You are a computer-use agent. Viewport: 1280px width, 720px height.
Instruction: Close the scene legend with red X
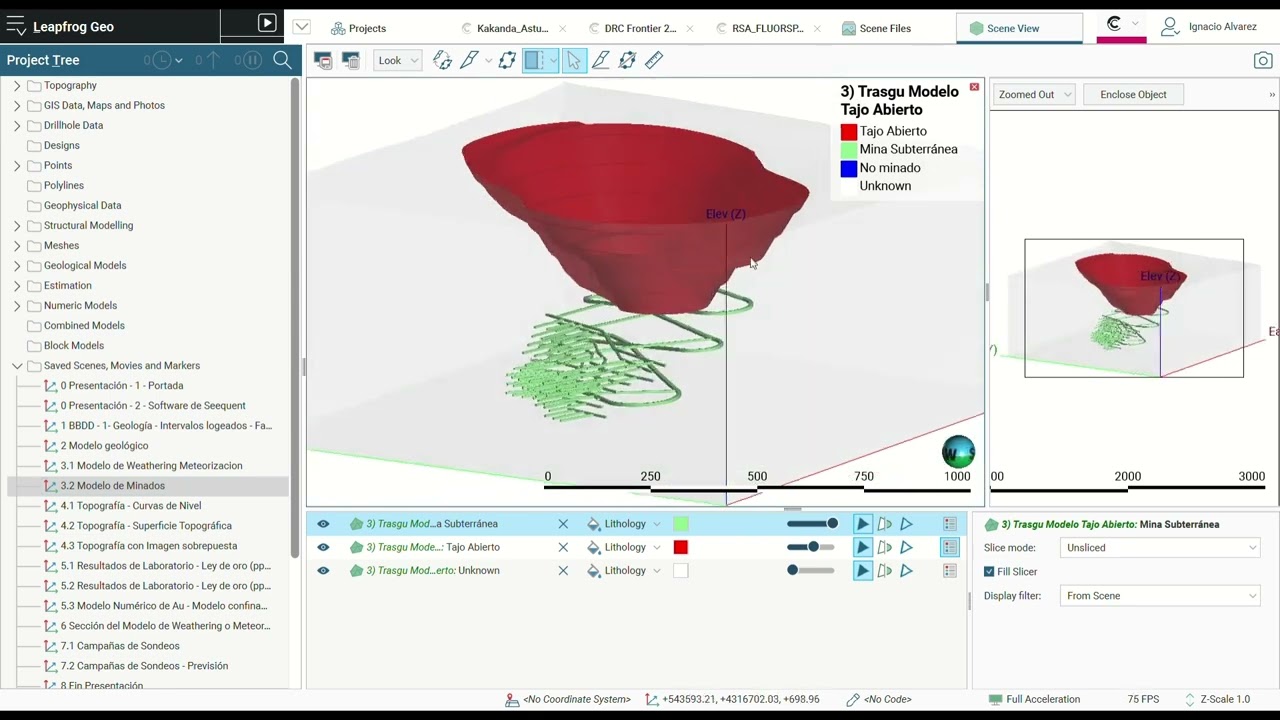point(975,87)
